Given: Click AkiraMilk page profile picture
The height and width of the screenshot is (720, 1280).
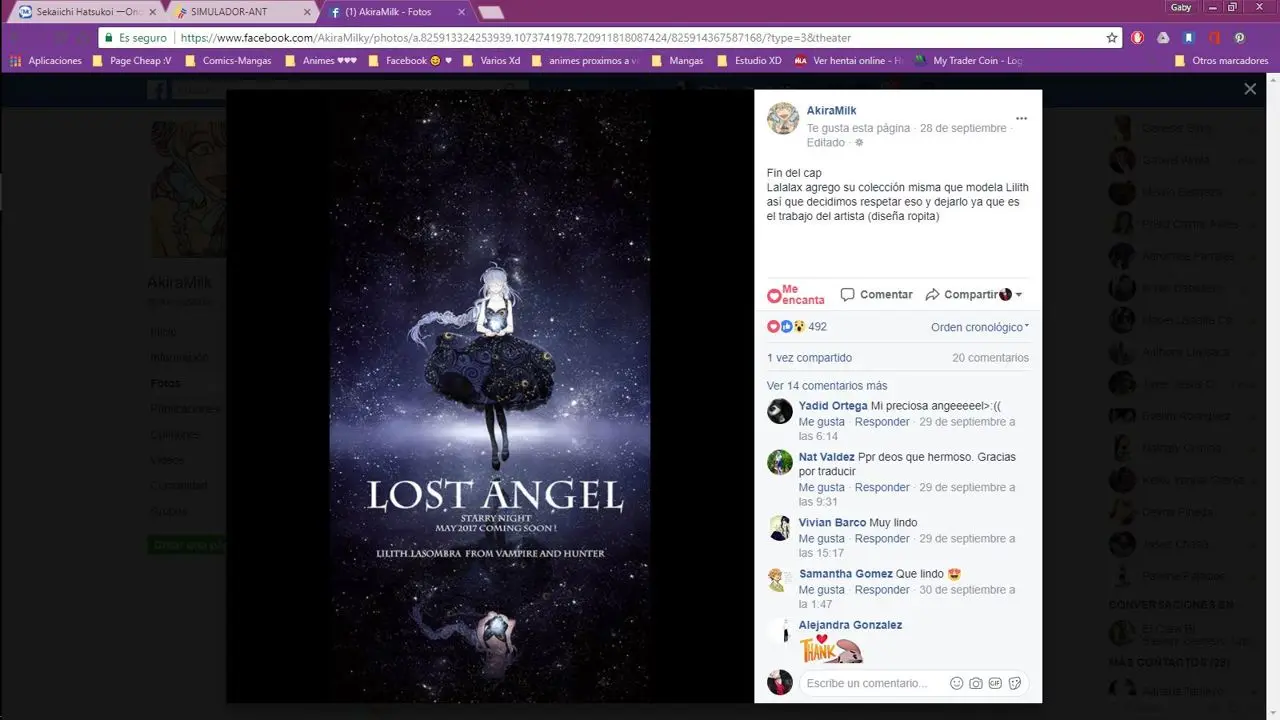Looking at the screenshot, I should [x=783, y=118].
